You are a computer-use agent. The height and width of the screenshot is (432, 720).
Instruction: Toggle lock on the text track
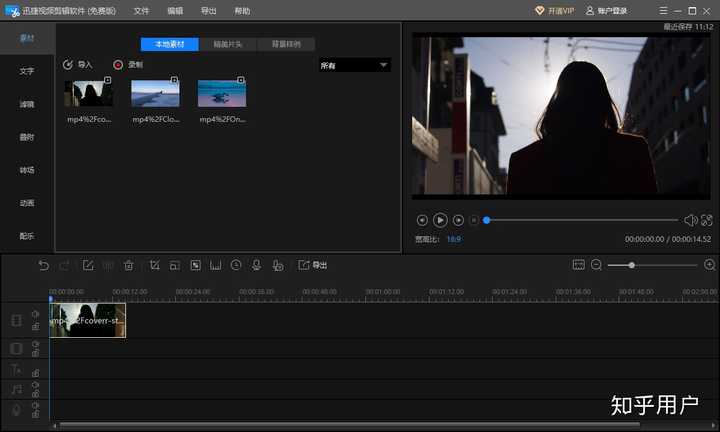pos(35,373)
